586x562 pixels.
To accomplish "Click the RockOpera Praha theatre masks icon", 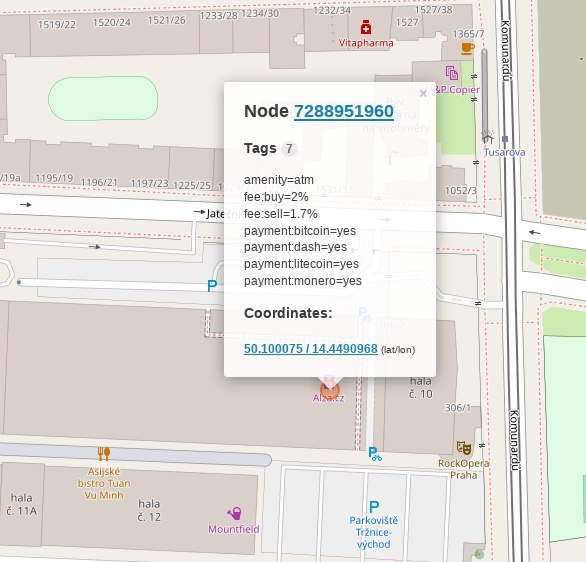I will pos(464,448).
